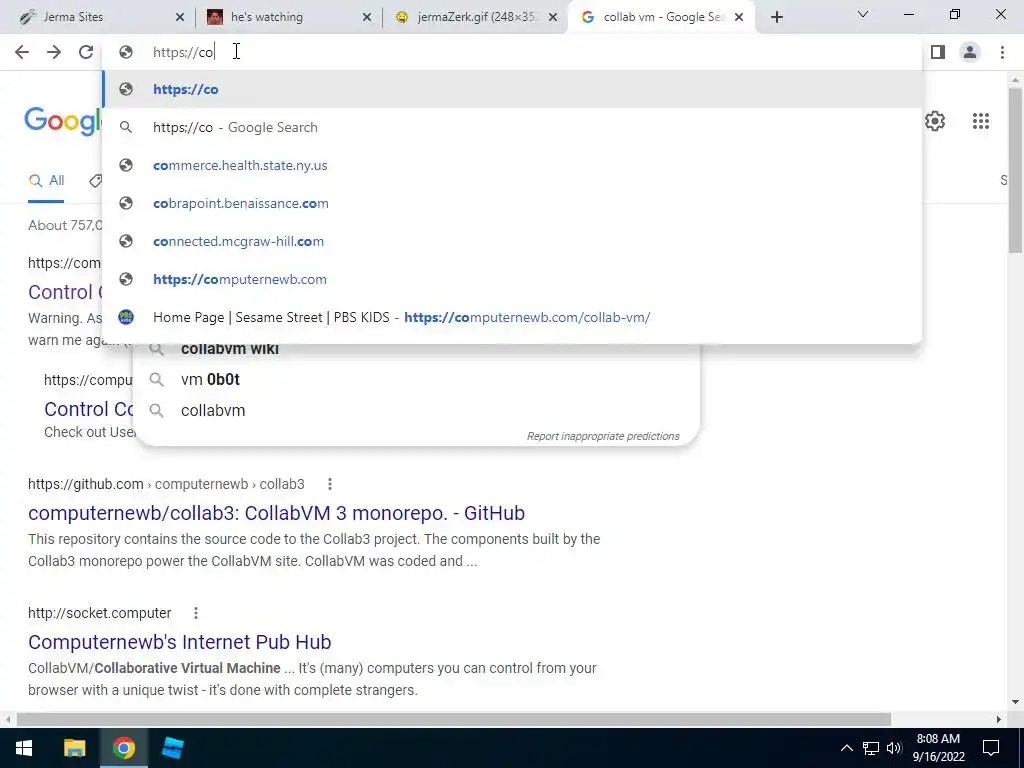Choose collabvm search prediction

coord(213,411)
